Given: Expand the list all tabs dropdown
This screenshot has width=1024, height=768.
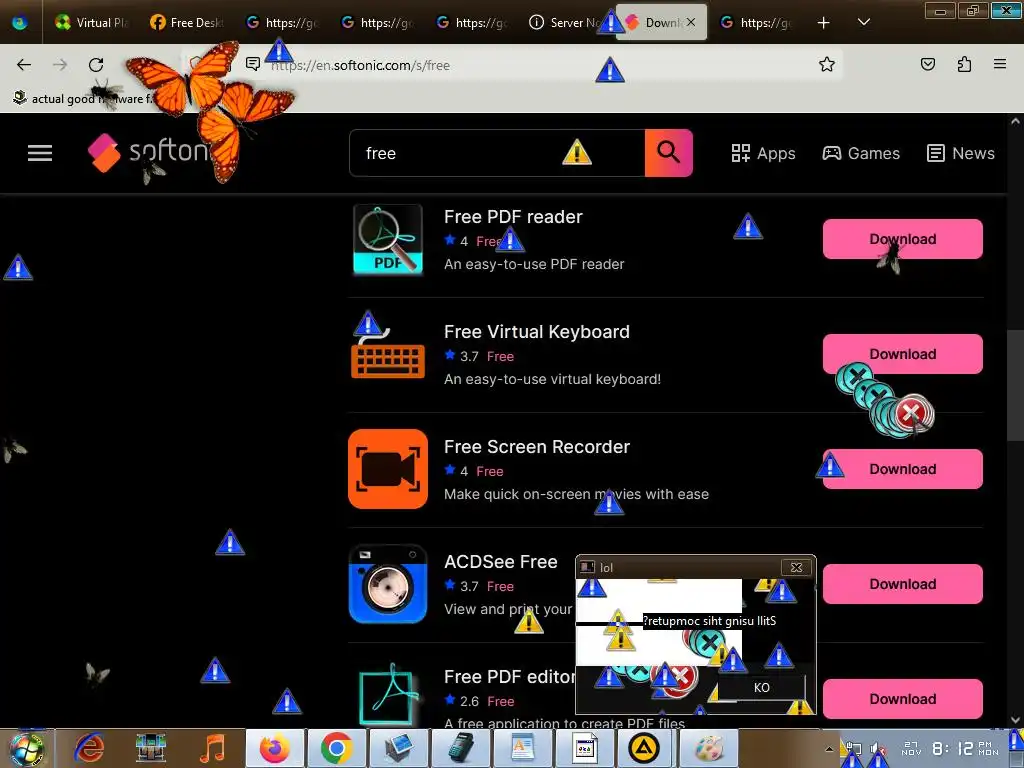Looking at the screenshot, I should [863, 22].
